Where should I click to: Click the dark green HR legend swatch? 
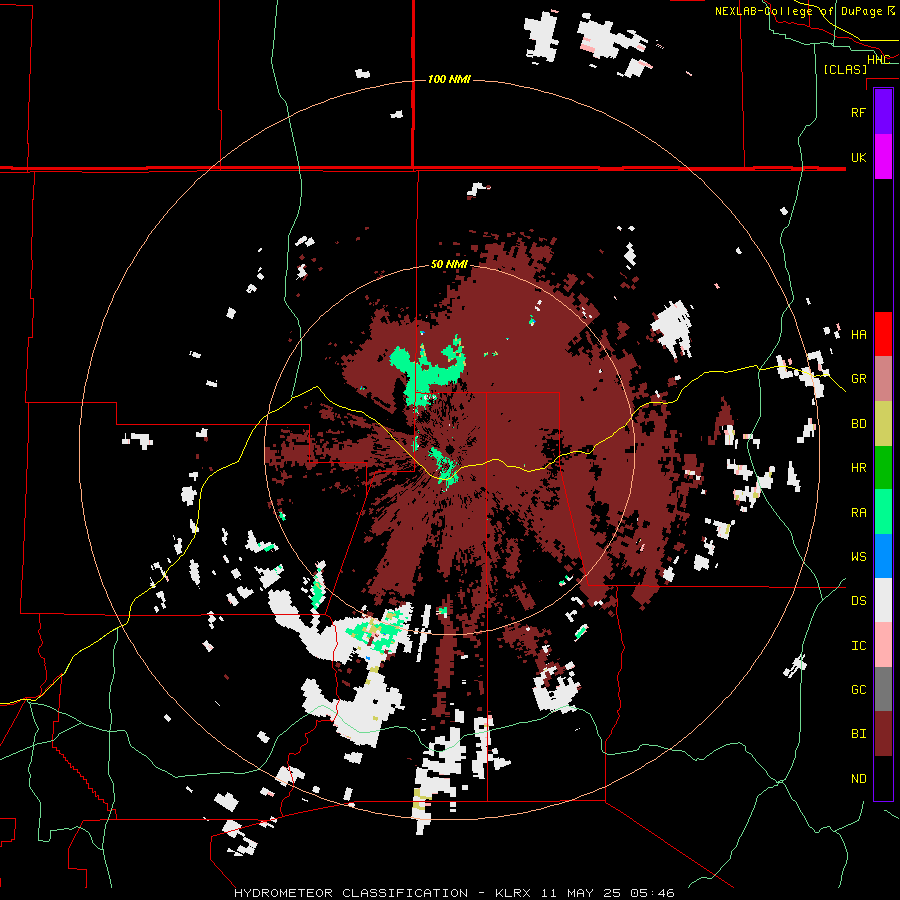click(x=883, y=468)
